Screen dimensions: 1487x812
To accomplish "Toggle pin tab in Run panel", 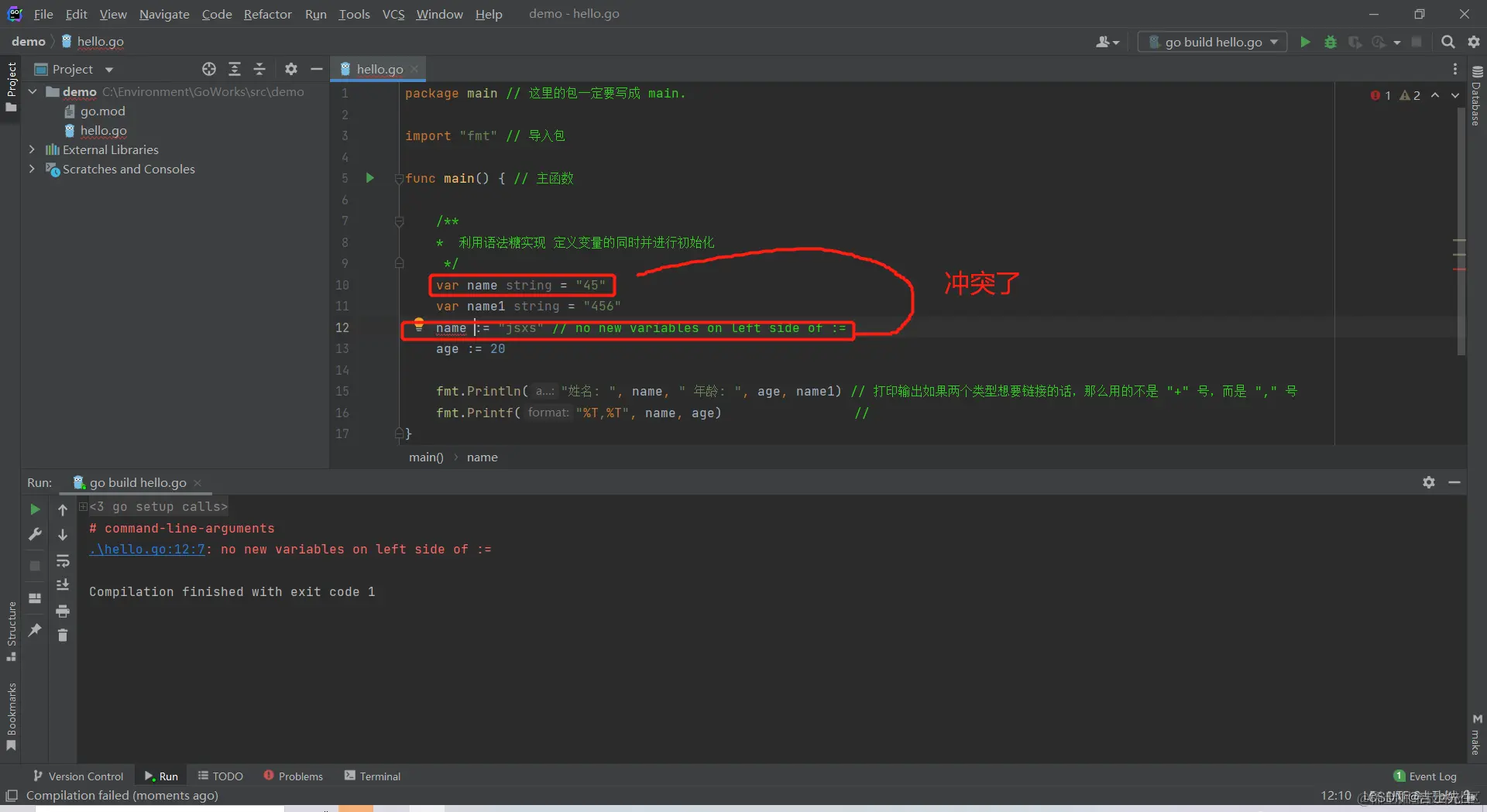I will tap(35, 630).
